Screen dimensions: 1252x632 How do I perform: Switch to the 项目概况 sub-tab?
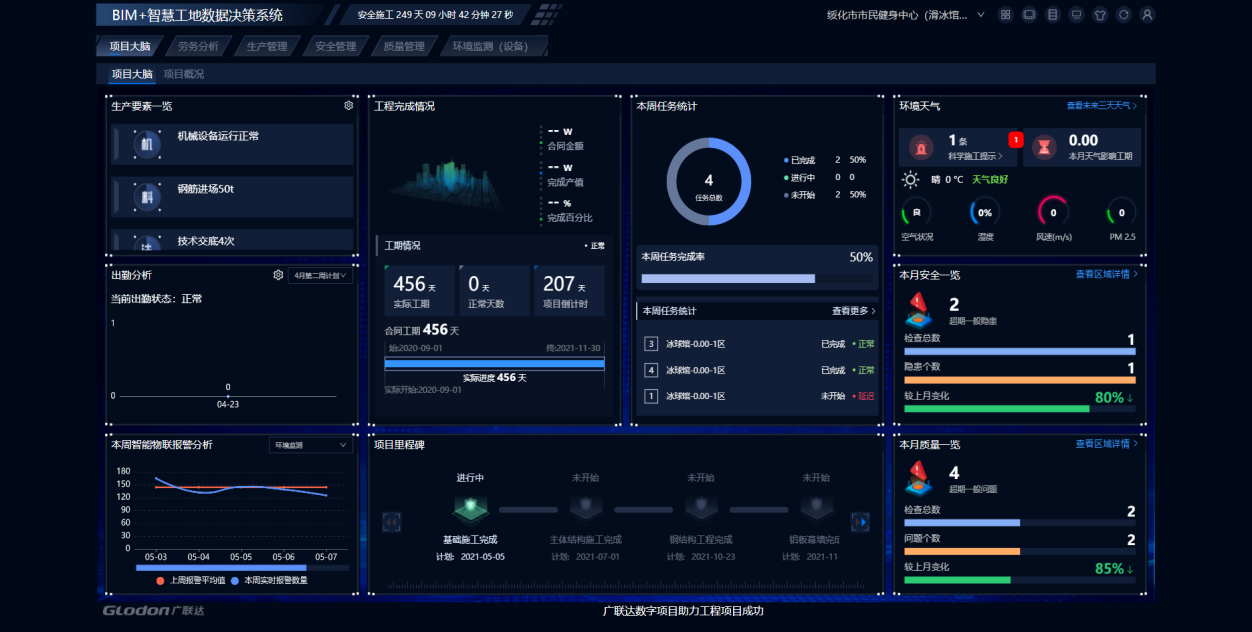[x=184, y=74]
